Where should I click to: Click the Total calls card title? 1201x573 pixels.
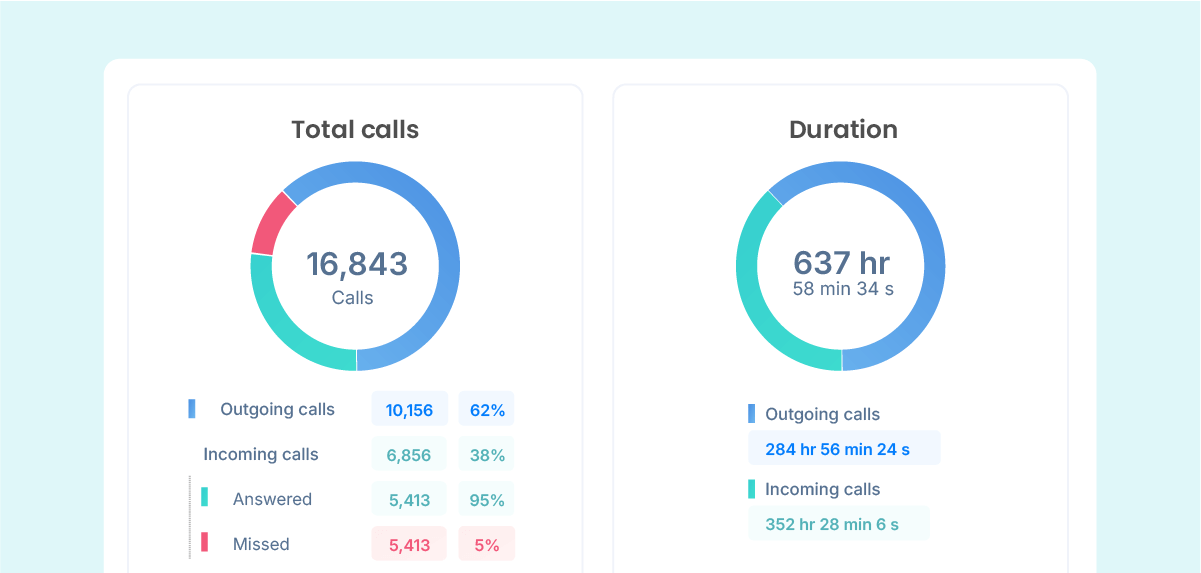click(x=355, y=130)
